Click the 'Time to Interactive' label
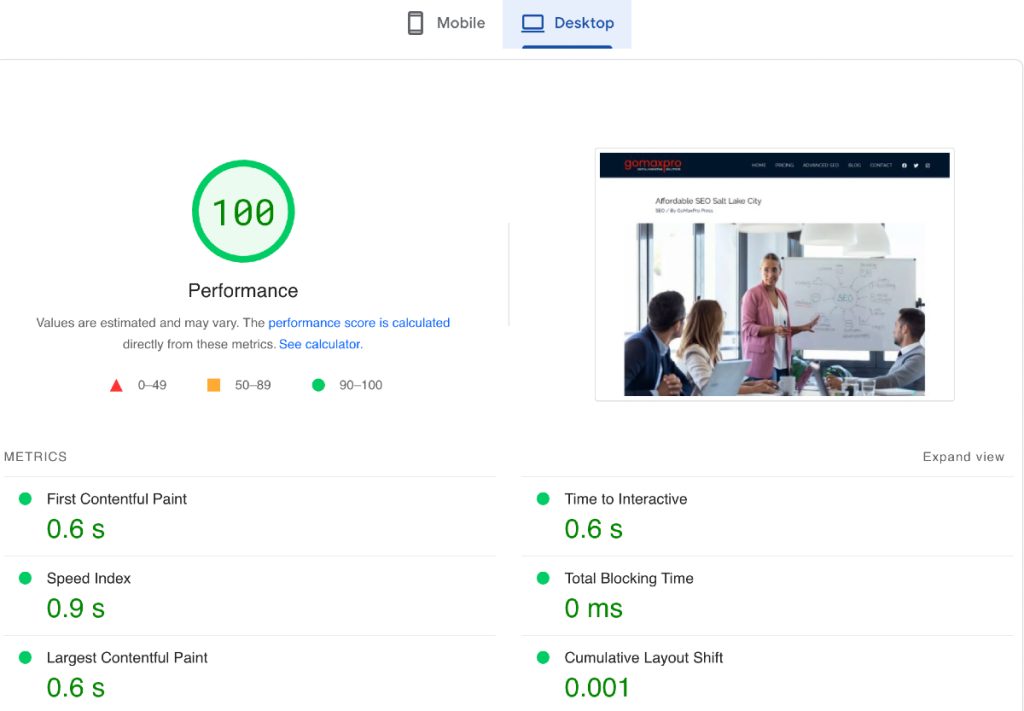The width and height of the screenshot is (1024, 711). pos(626,499)
